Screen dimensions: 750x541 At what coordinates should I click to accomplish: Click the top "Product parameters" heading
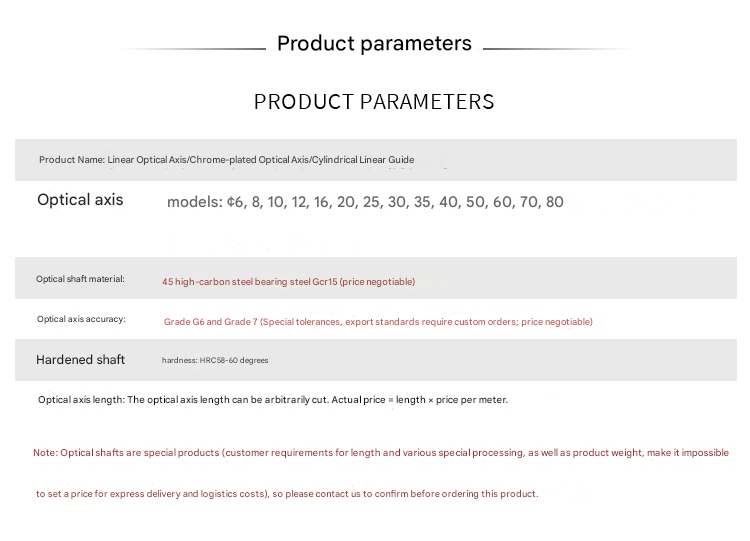coord(374,43)
